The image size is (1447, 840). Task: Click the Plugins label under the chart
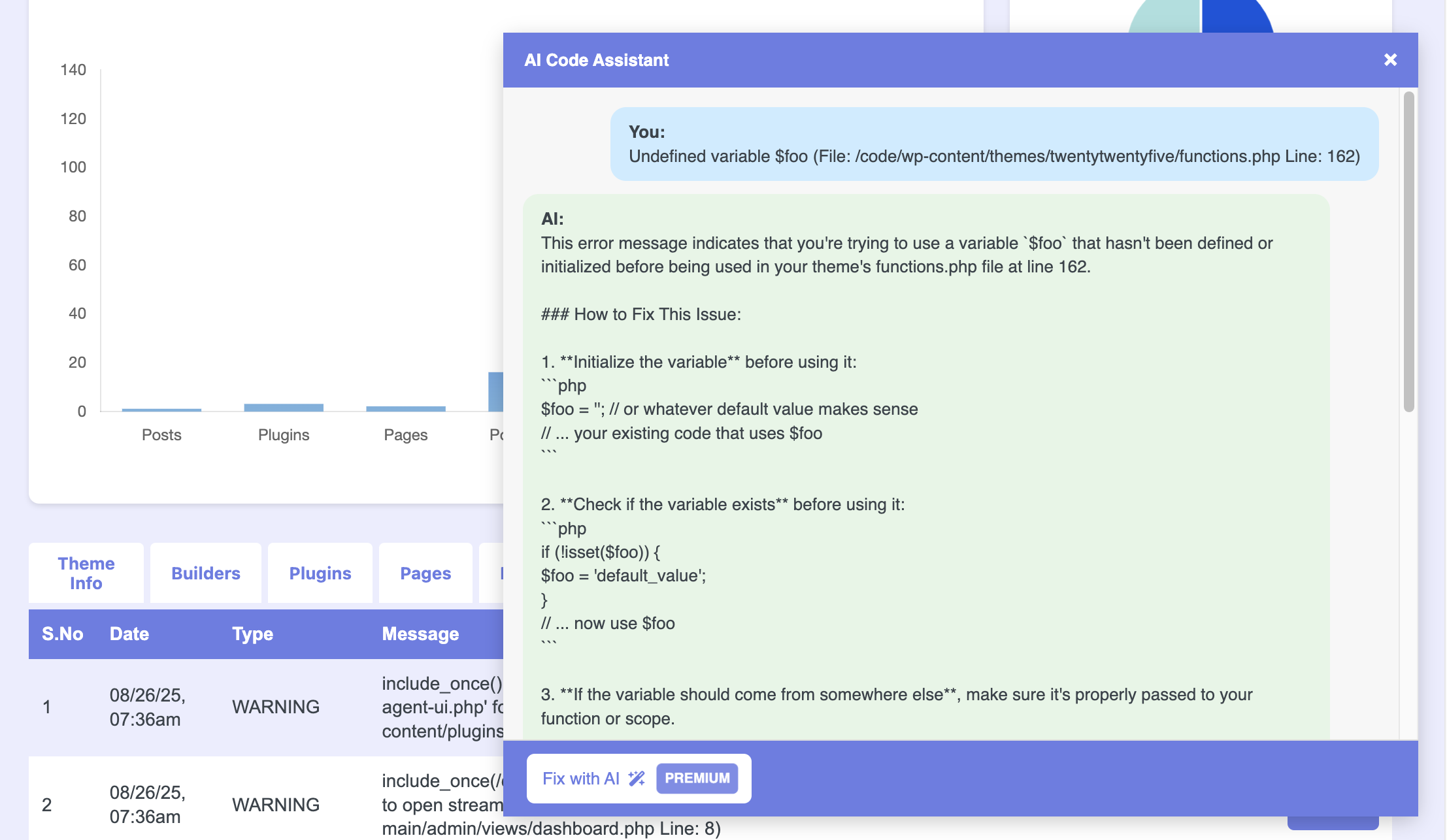pos(284,434)
